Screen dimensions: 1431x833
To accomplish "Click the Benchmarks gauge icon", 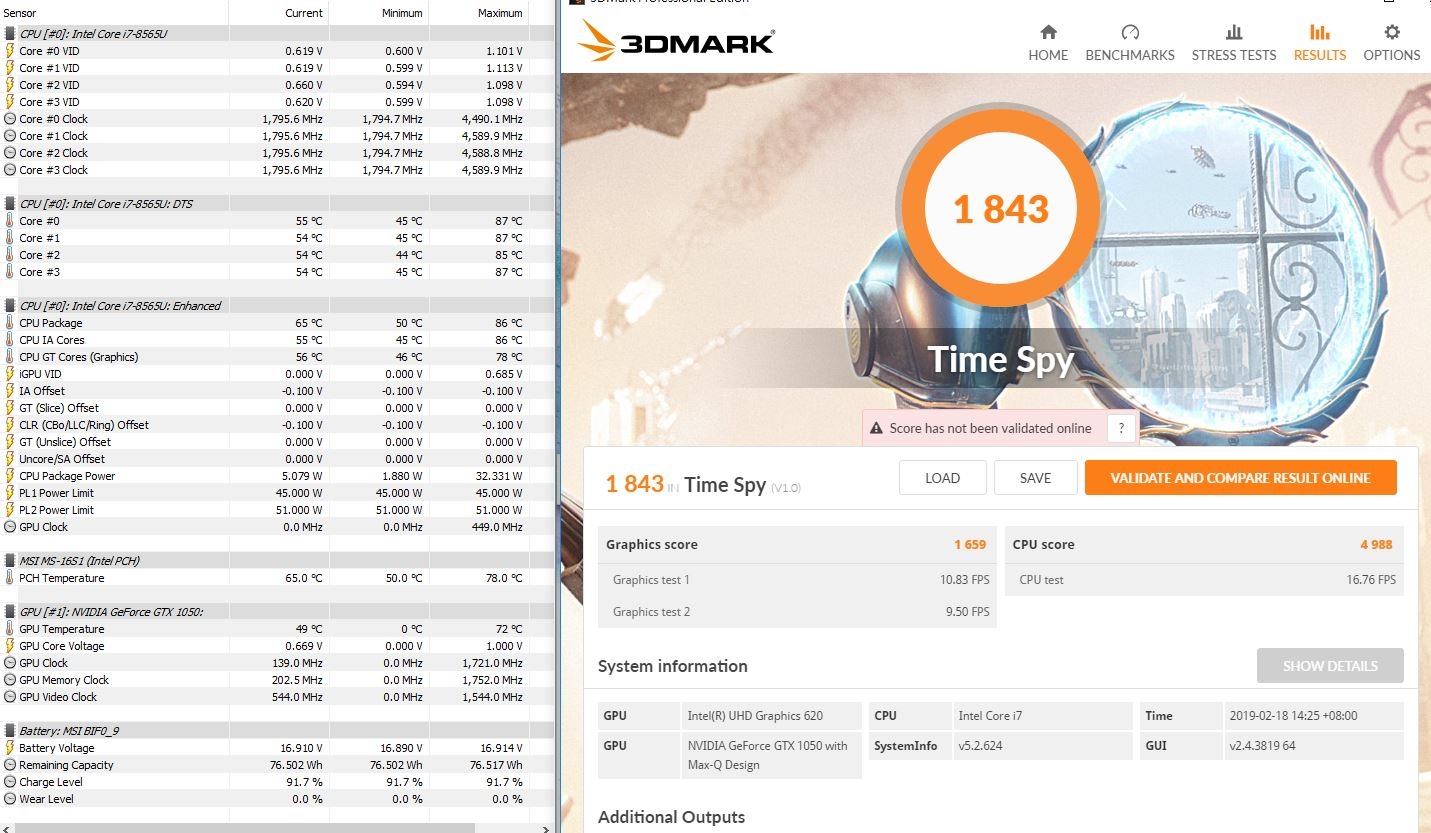I will coord(1130,32).
